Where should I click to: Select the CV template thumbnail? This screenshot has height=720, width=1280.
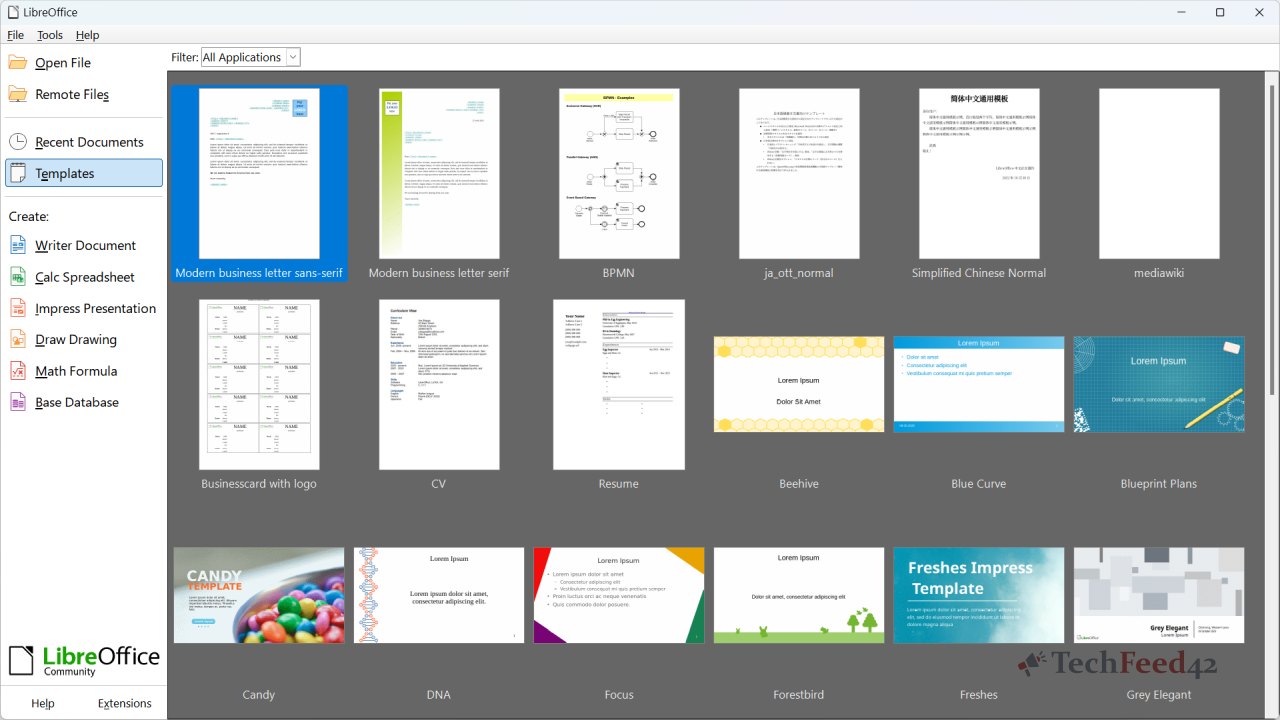pyautogui.click(x=439, y=384)
